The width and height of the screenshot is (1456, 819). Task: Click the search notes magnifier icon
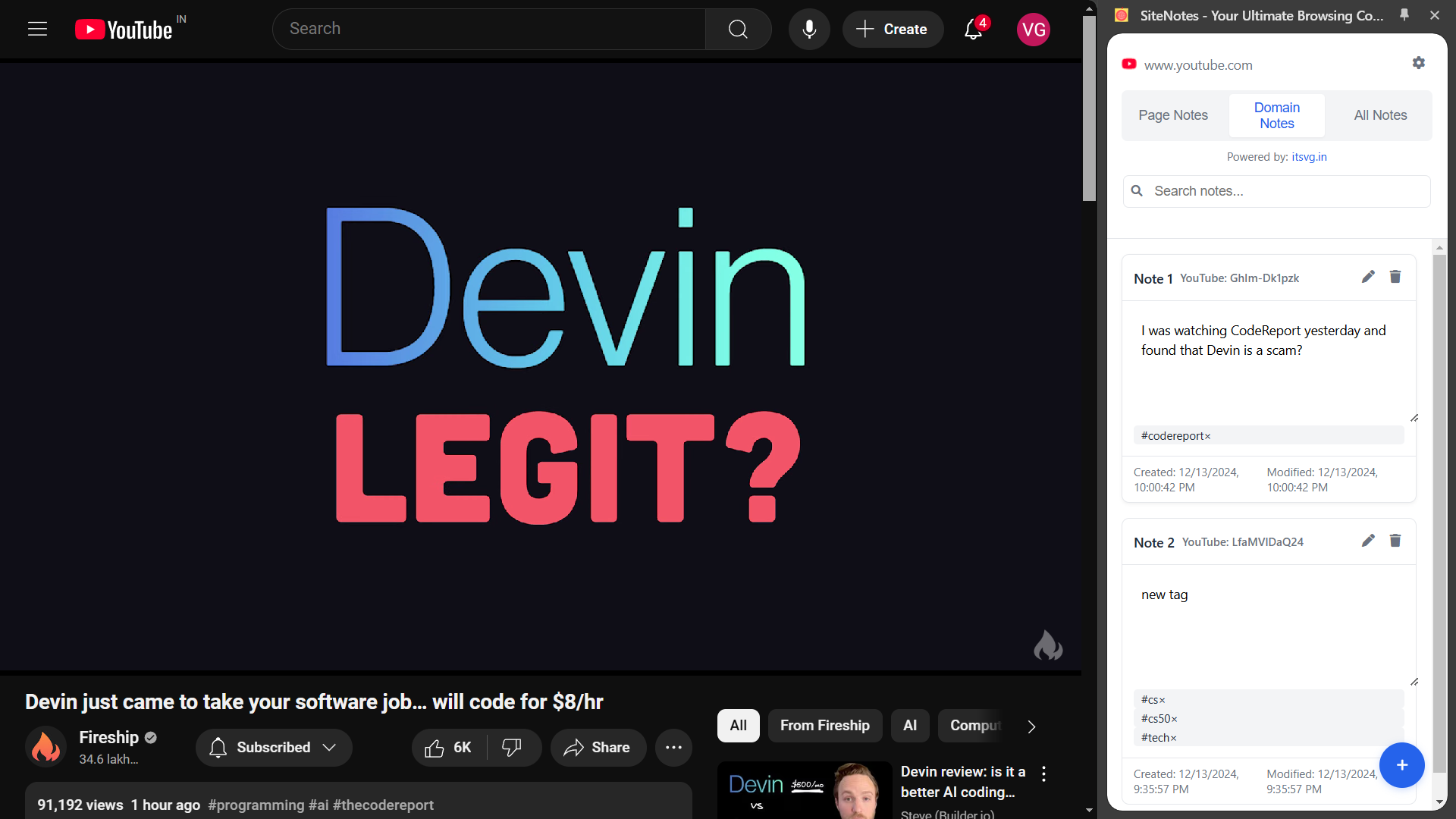click(x=1137, y=191)
